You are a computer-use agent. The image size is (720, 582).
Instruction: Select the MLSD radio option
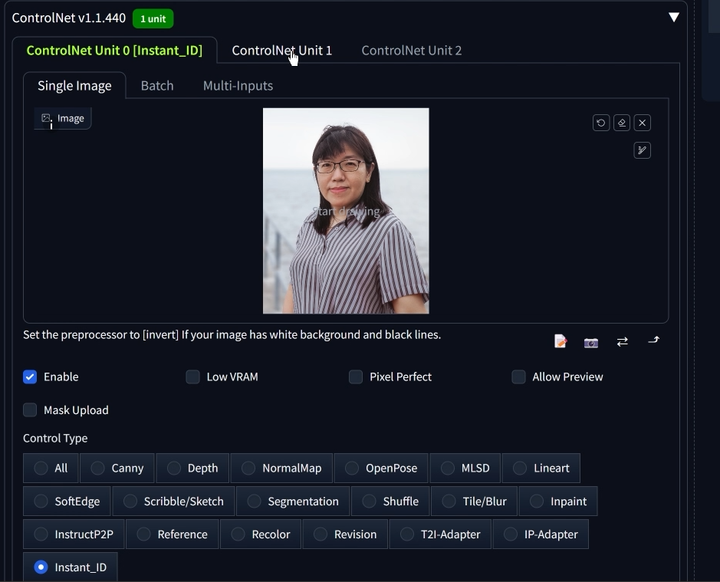[465, 468]
